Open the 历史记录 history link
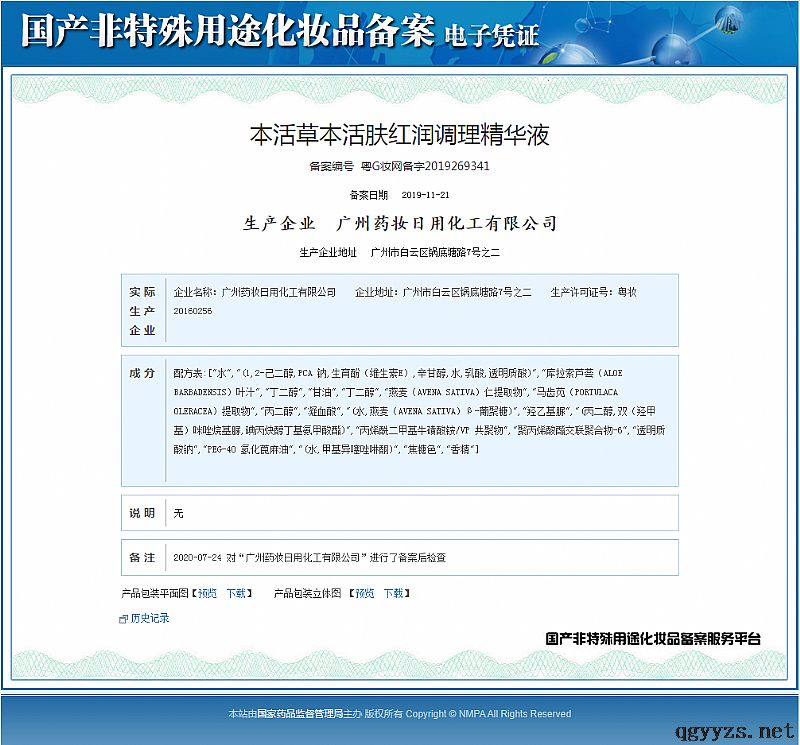Screen dimensions: 800x745 coord(149,619)
